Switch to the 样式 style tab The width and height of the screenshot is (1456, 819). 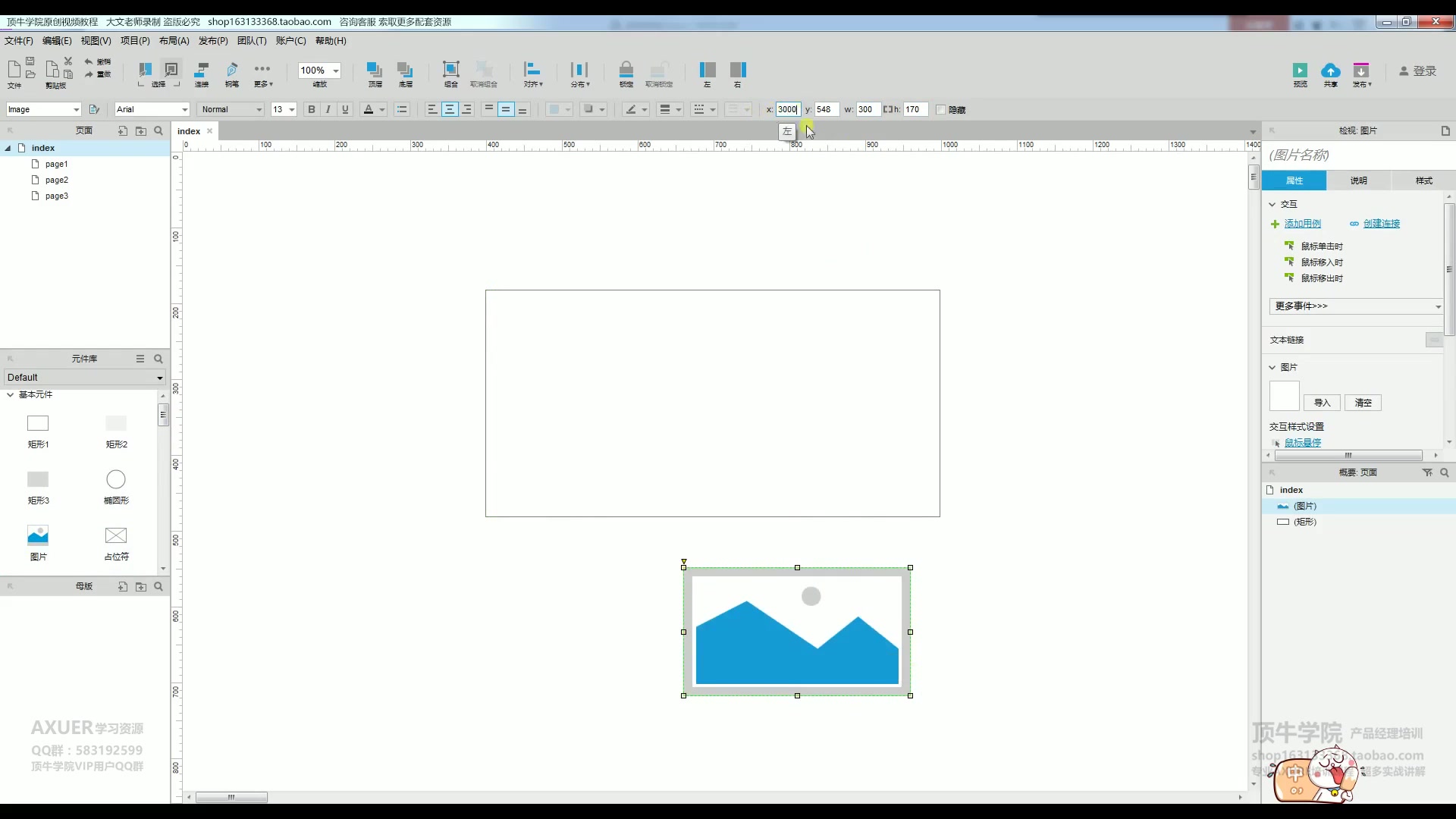click(x=1423, y=180)
